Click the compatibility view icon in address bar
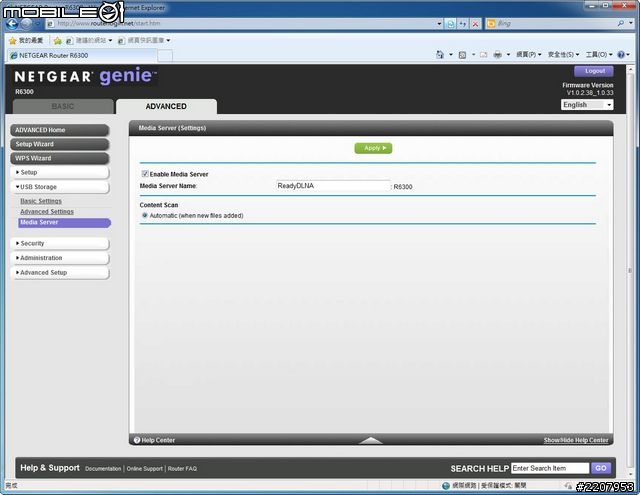 coord(451,24)
